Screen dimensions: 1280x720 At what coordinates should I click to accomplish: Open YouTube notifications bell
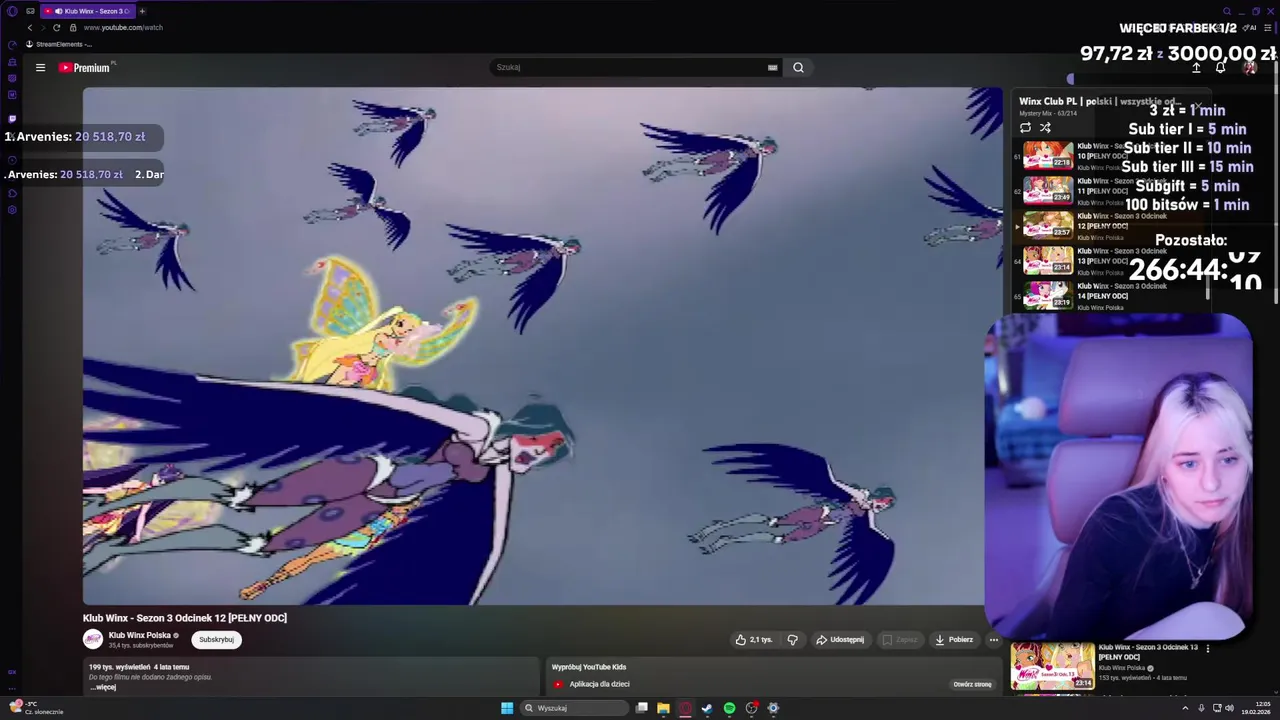tap(1221, 67)
